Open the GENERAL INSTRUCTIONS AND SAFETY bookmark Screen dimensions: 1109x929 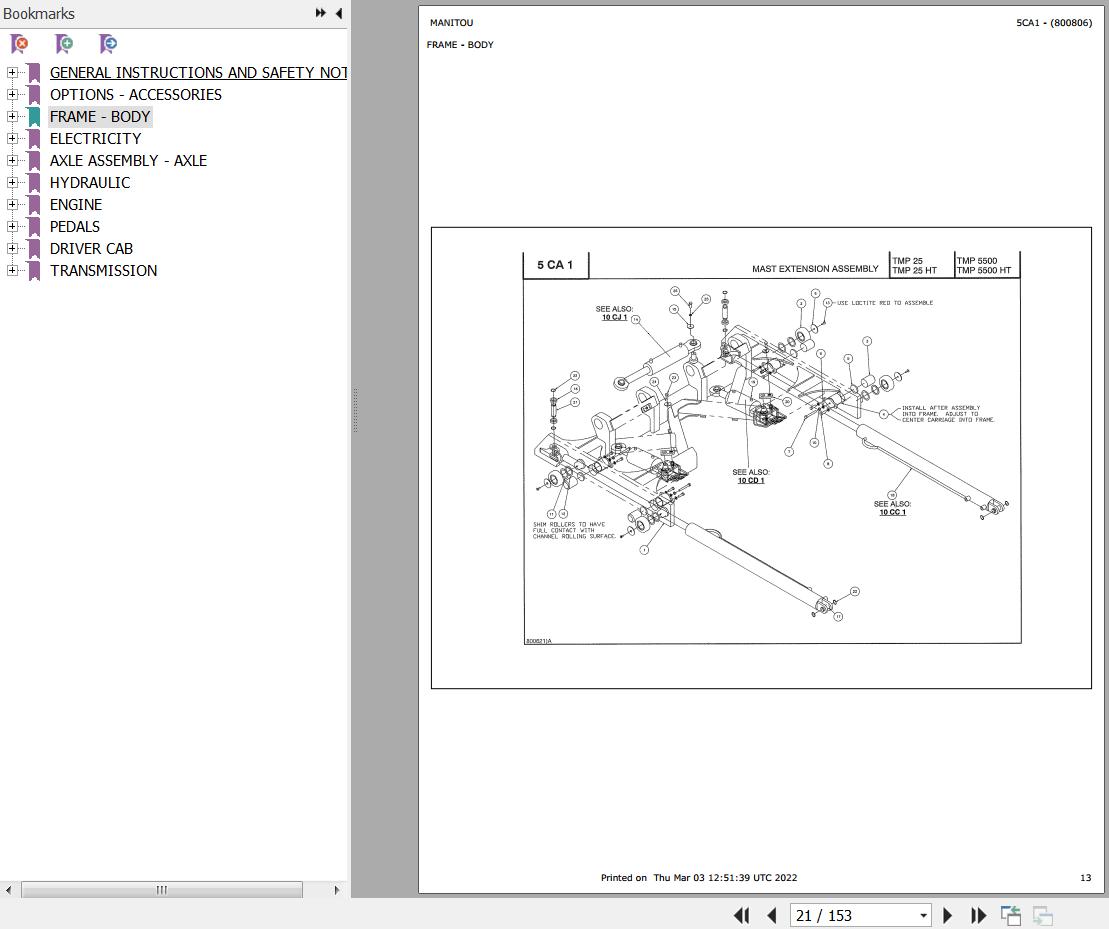click(x=198, y=72)
